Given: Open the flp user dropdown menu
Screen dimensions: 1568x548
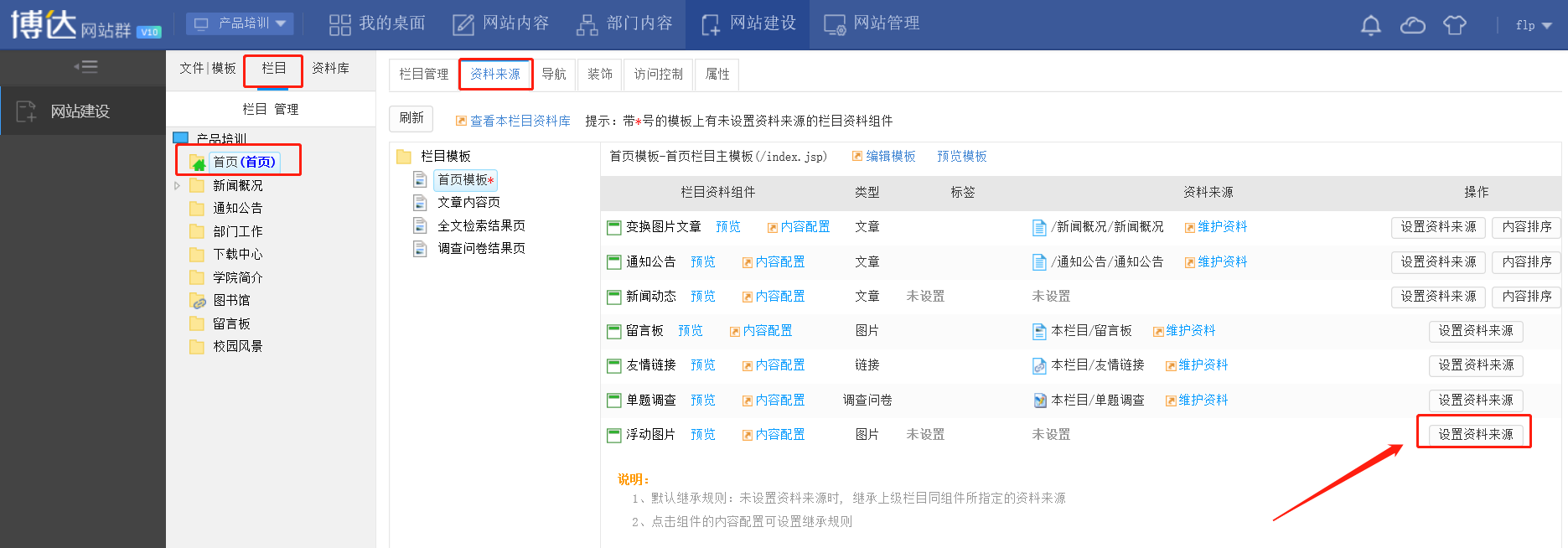Looking at the screenshot, I should pos(1534,25).
